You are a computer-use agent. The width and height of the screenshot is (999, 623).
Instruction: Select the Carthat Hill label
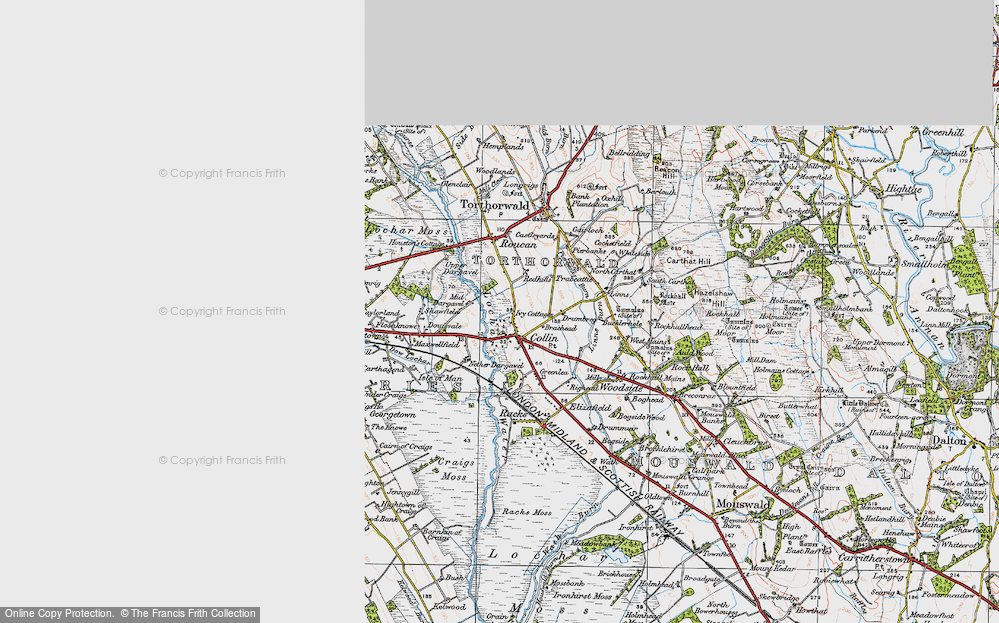coord(687,261)
